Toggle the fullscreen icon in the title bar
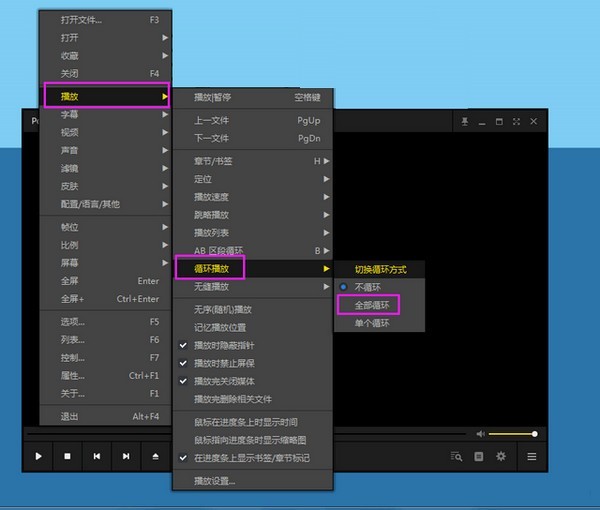Screen dimensions: 600x510 516,121
